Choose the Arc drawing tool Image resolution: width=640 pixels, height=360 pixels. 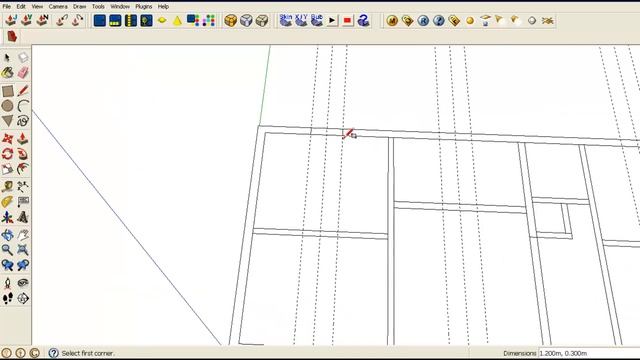(x=23, y=106)
